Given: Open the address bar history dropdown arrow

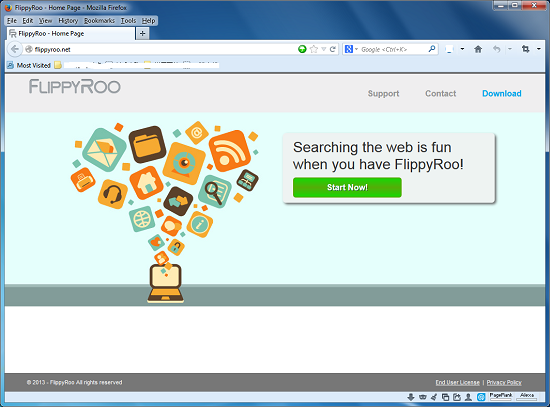Looking at the screenshot, I should click(324, 49).
